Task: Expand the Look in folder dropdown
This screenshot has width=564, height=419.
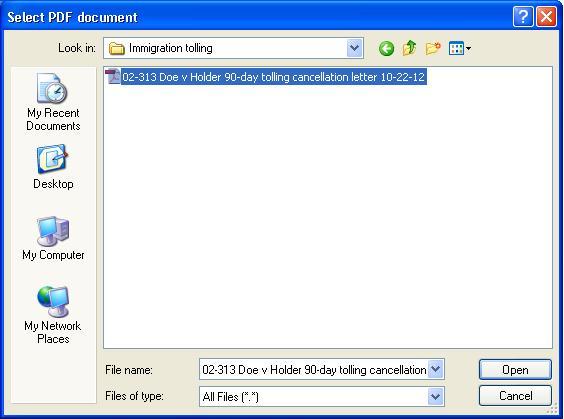Action: (x=354, y=48)
